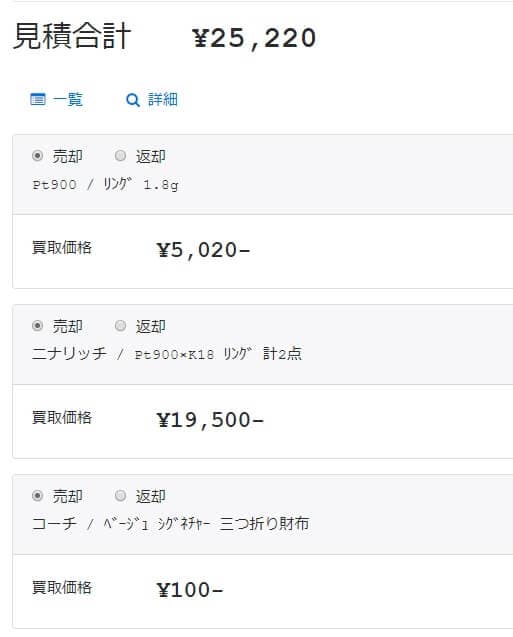Click the ニナリッチ Pt900×K18 item description
The height and width of the screenshot is (637, 513).
point(167,353)
